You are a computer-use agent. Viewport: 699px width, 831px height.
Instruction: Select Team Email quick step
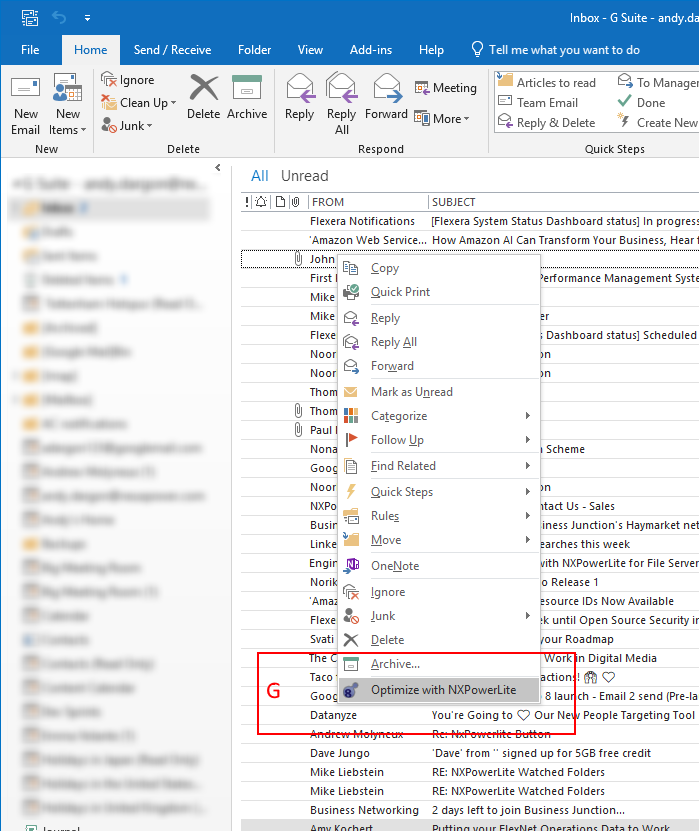pos(538,103)
